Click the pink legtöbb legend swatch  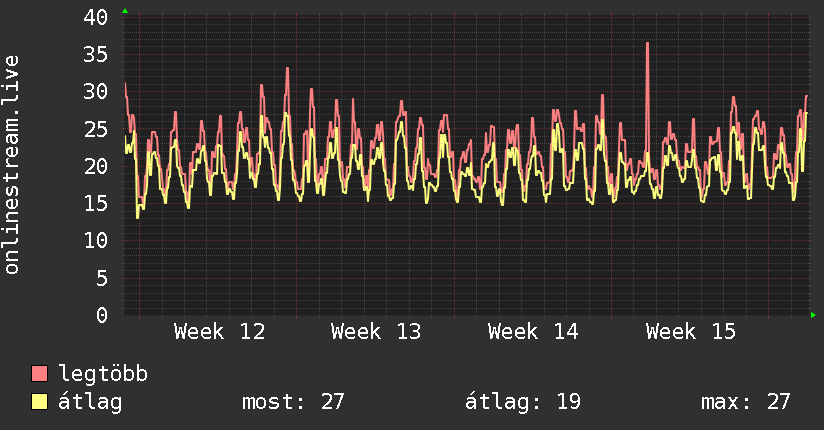[39, 373]
